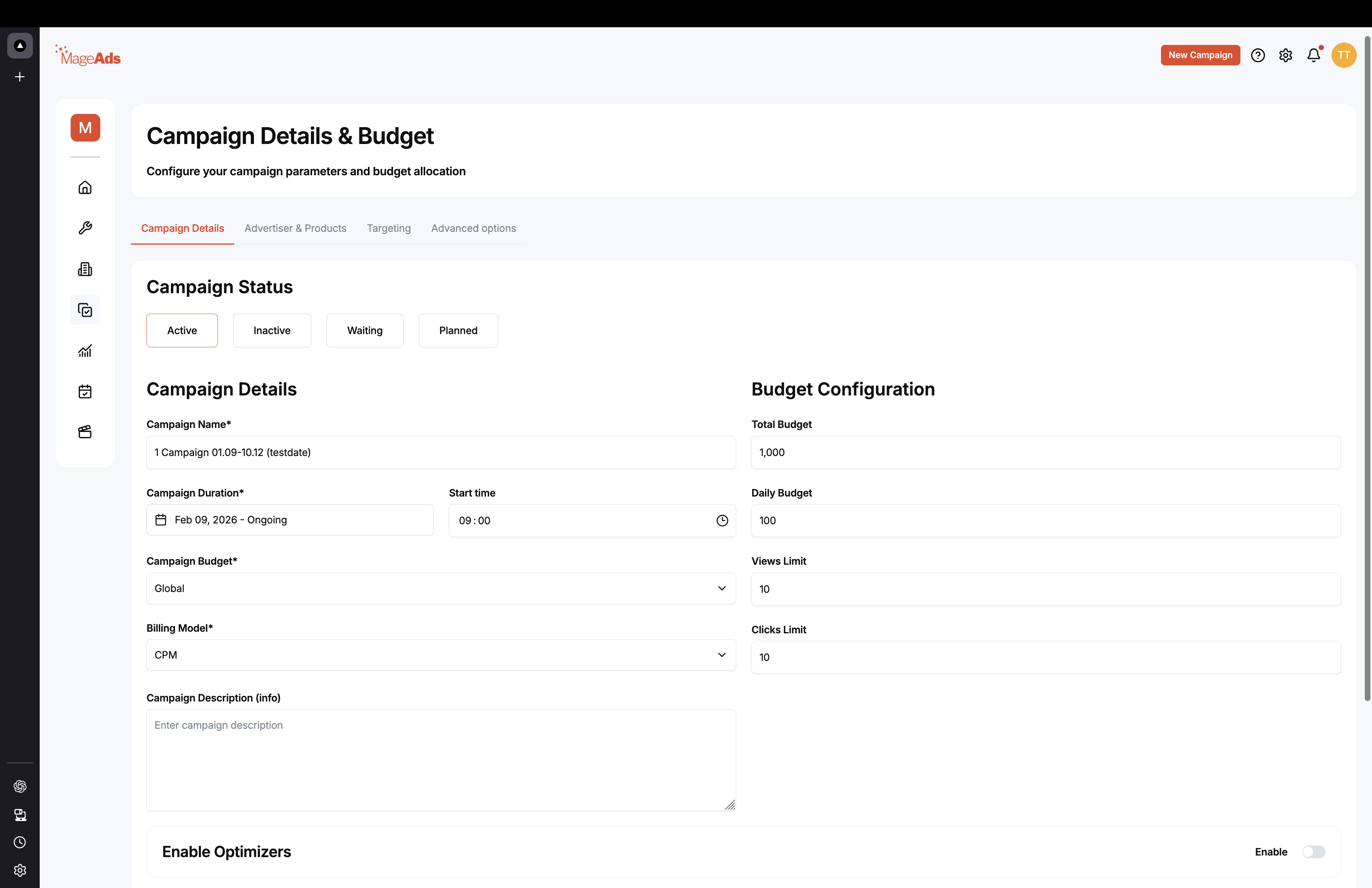Click the wrench tools sidebar icon

pyautogui.click(x=85, y=228)
